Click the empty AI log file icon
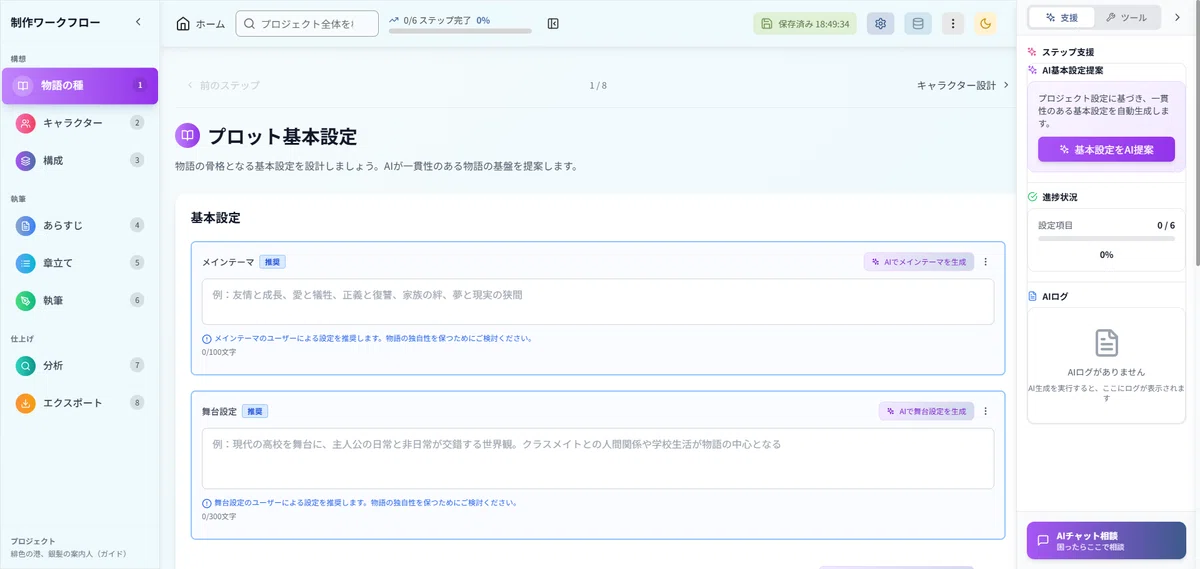This screenshot has height=569, width=1200. click(1106, 343)
